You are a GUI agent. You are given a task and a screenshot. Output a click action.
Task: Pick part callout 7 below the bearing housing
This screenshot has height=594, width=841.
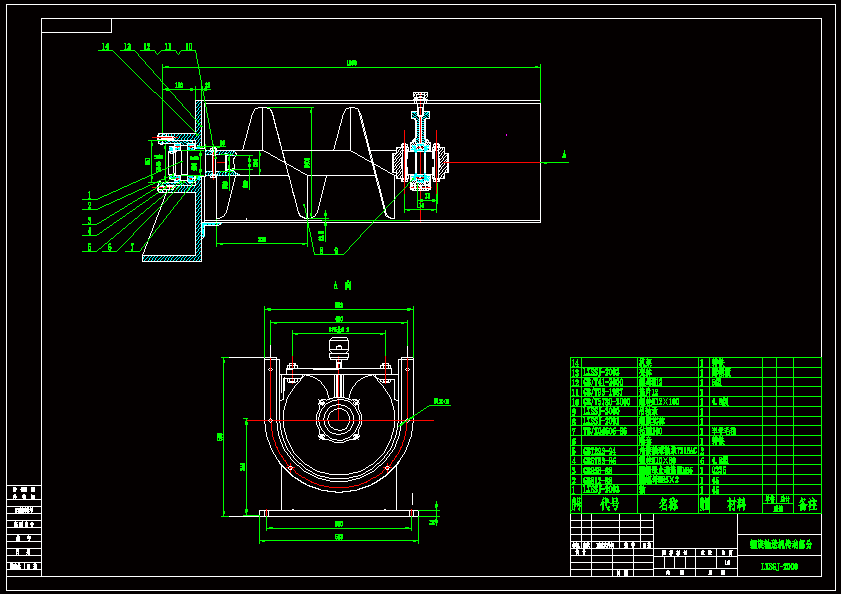[132, 247]
